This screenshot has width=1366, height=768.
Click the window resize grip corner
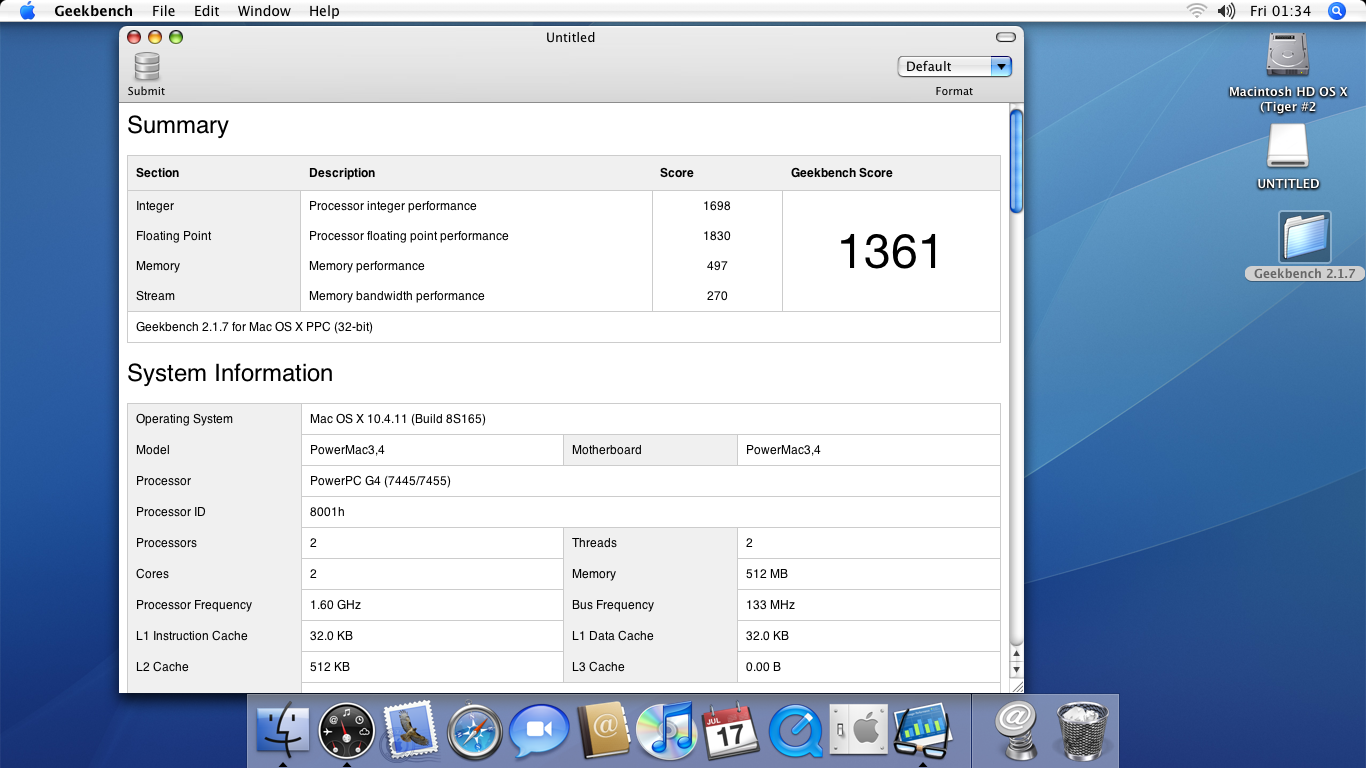[x=1016, y=685]
